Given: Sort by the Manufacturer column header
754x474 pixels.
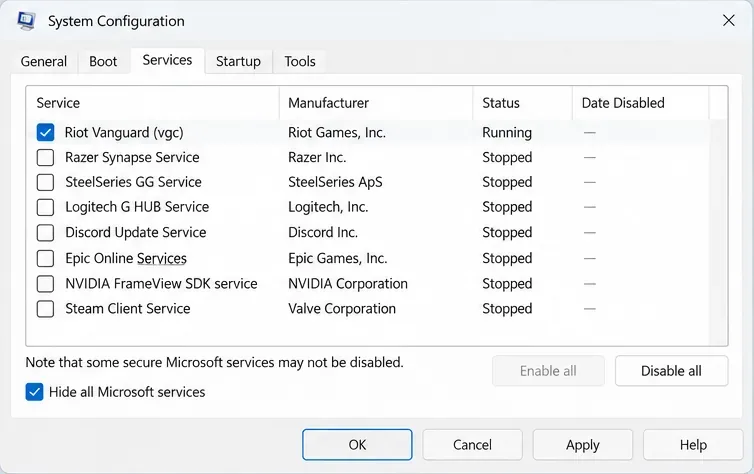Looking at the screenshot, I should (376, 103).
